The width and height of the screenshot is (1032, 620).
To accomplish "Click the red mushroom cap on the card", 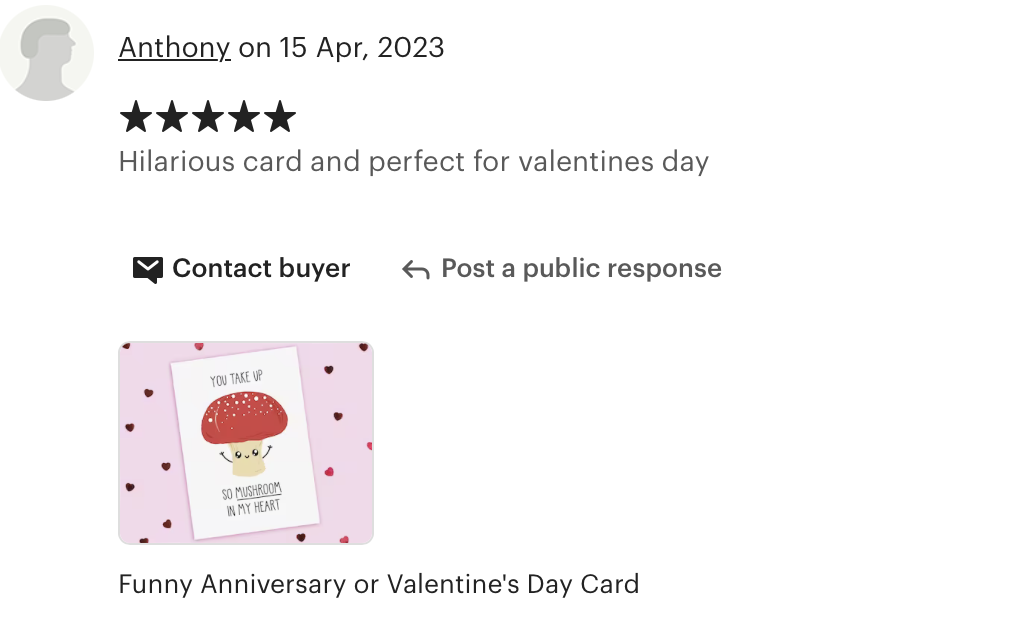I will 245,417.
